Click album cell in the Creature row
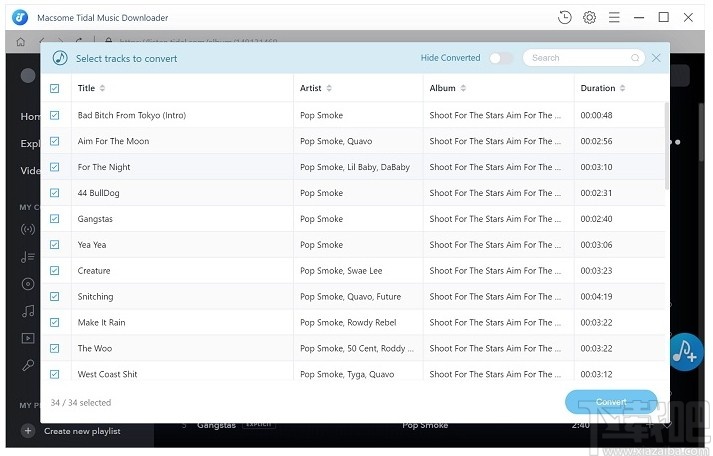 pos(495,271)
